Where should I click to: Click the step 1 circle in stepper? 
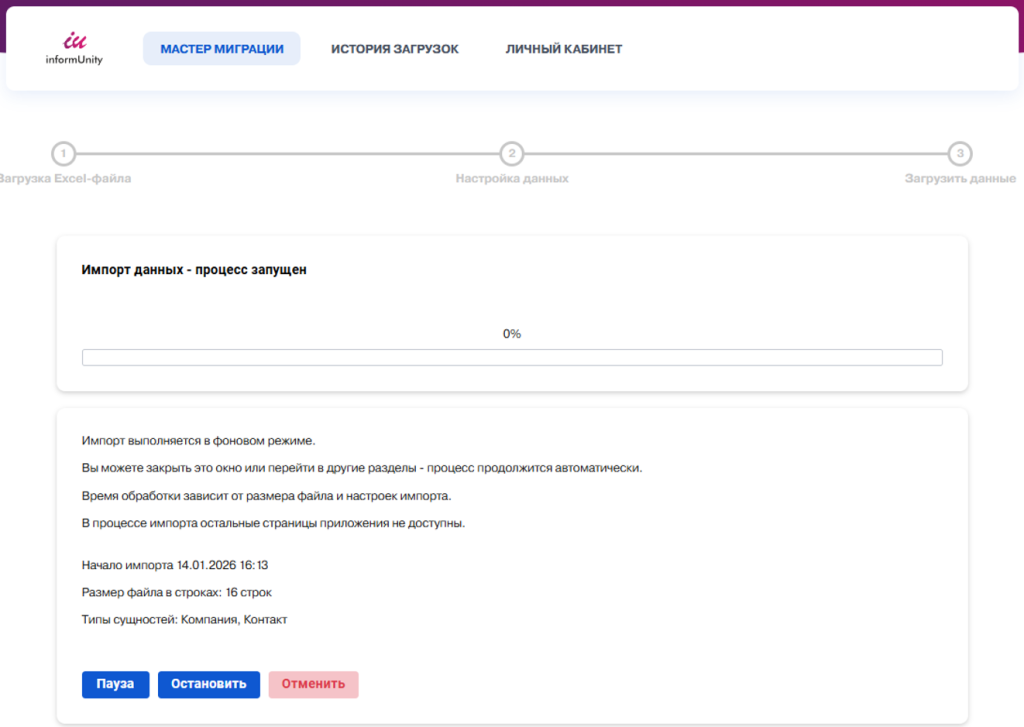pyautogui.click(x=63, y=154)
